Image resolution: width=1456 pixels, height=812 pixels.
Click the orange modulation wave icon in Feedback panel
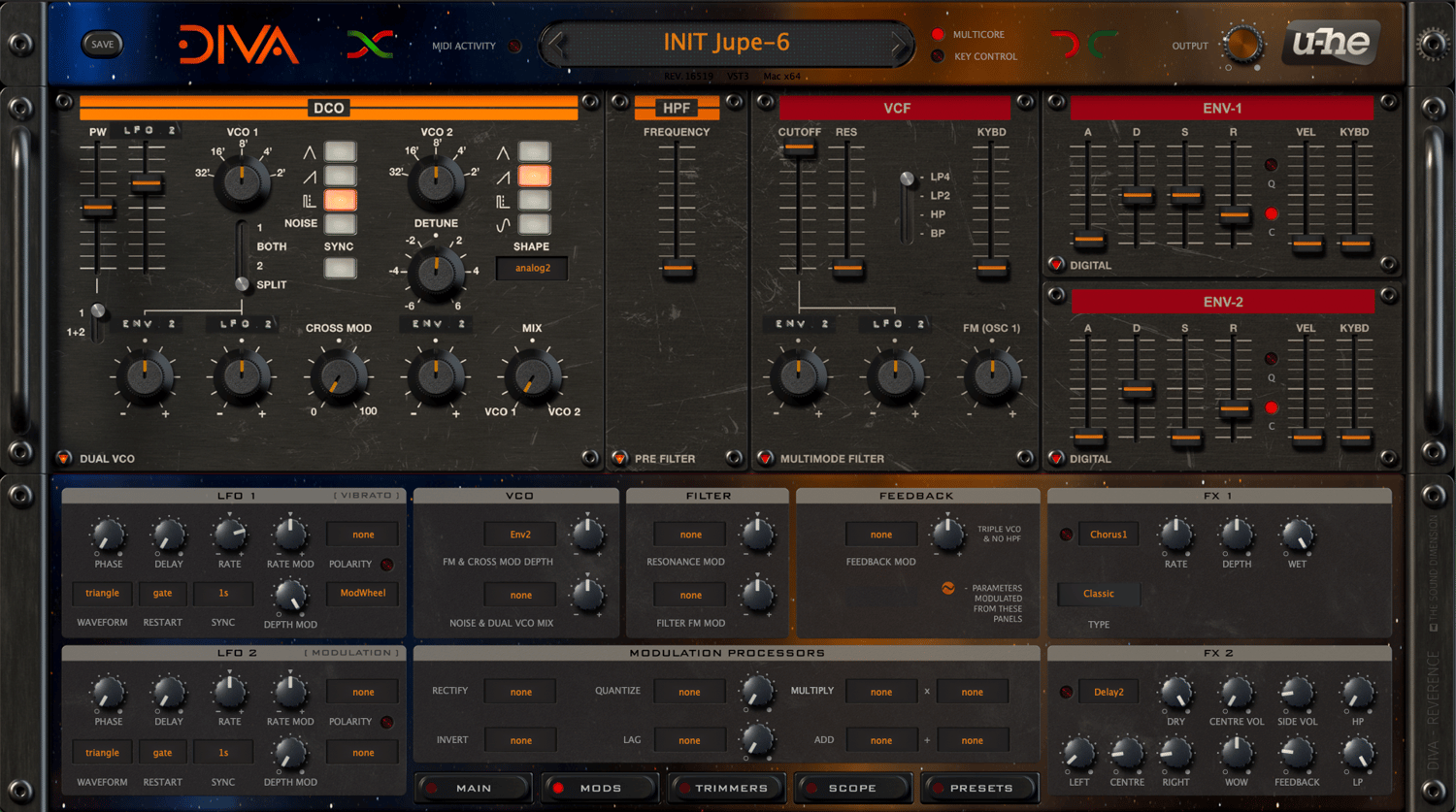(947, 588)
